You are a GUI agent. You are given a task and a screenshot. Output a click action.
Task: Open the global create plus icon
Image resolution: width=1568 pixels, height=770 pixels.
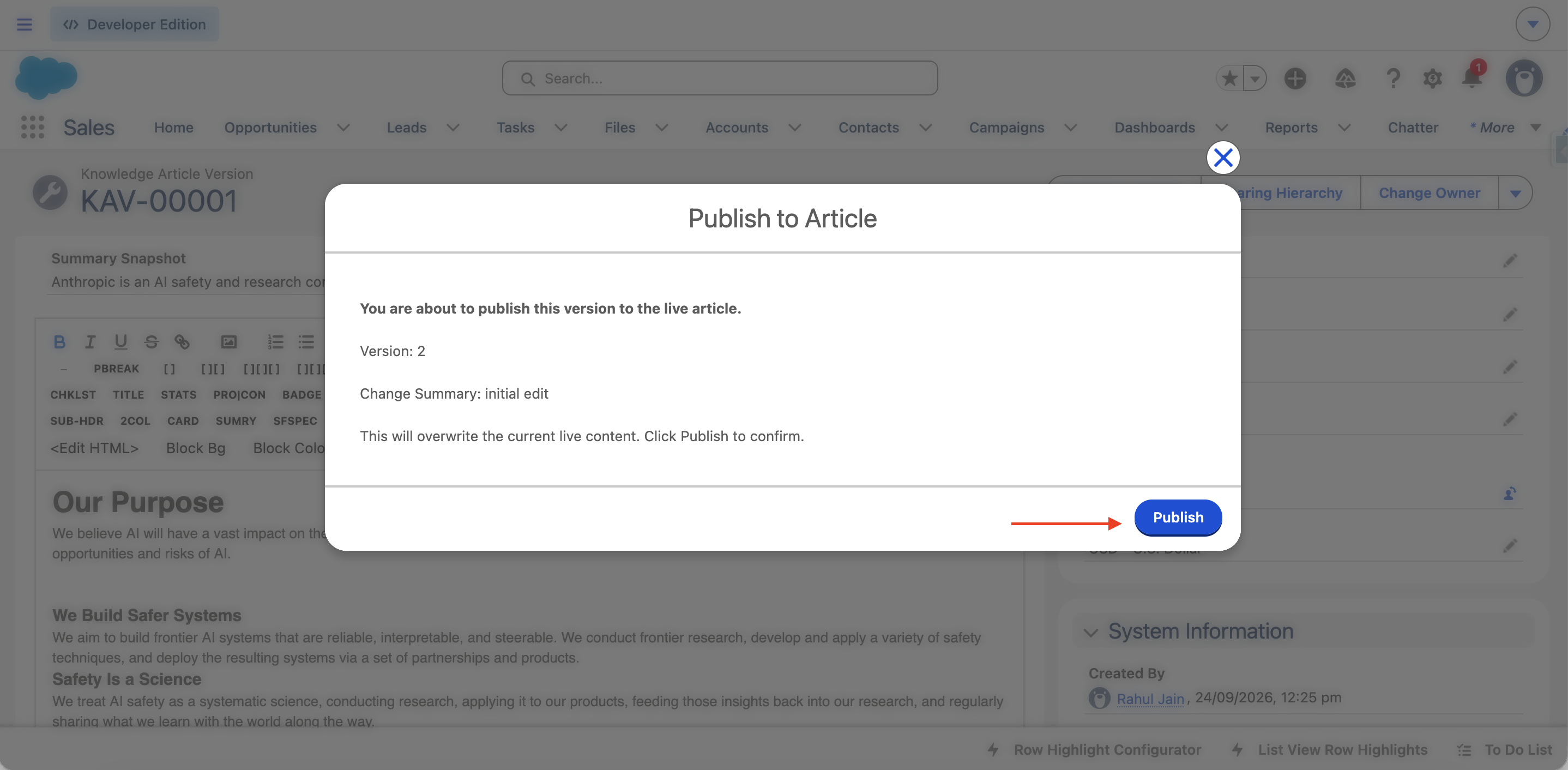tap(1295, 79)
